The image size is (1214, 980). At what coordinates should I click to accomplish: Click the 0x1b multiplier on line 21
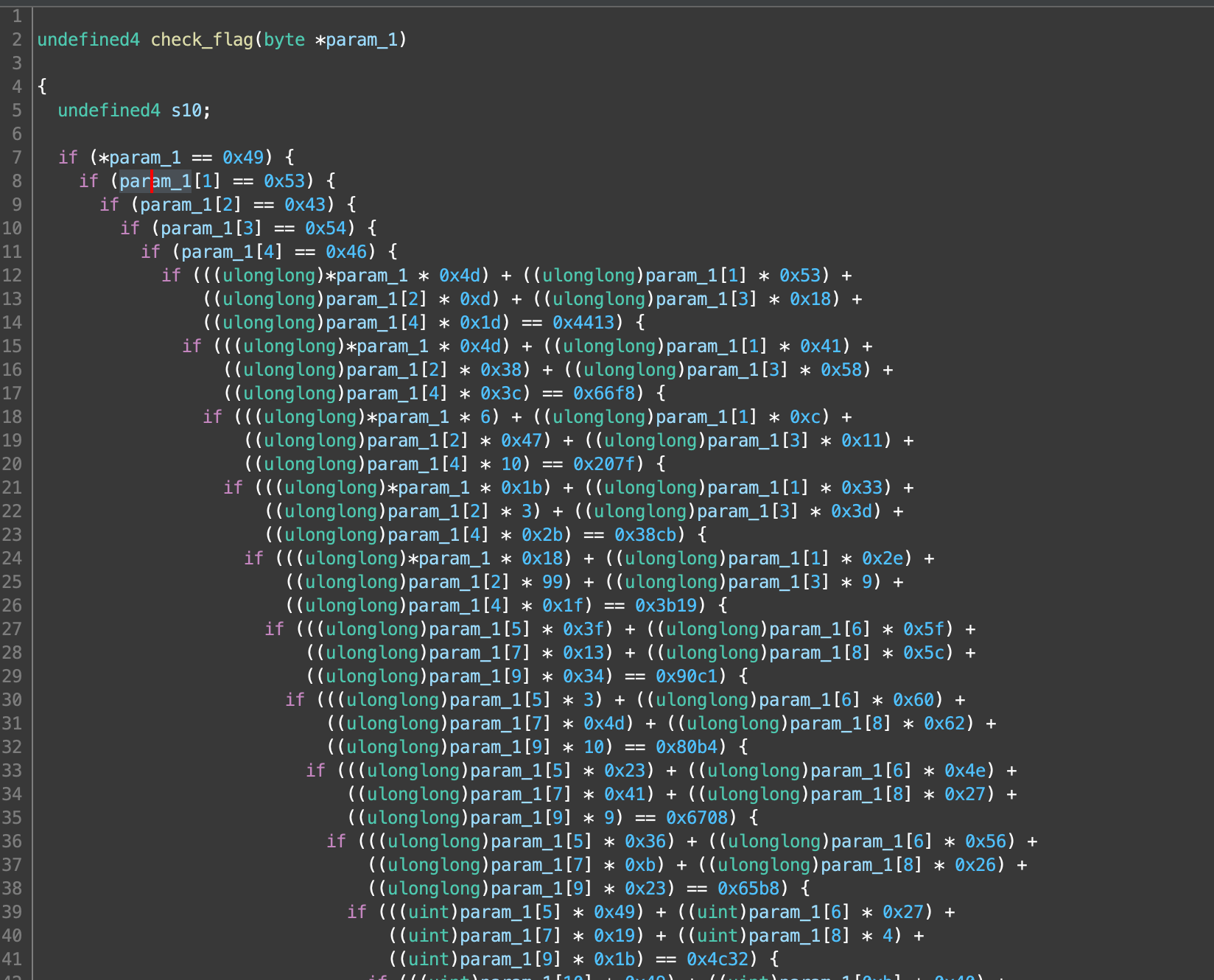tap(522, 488)
